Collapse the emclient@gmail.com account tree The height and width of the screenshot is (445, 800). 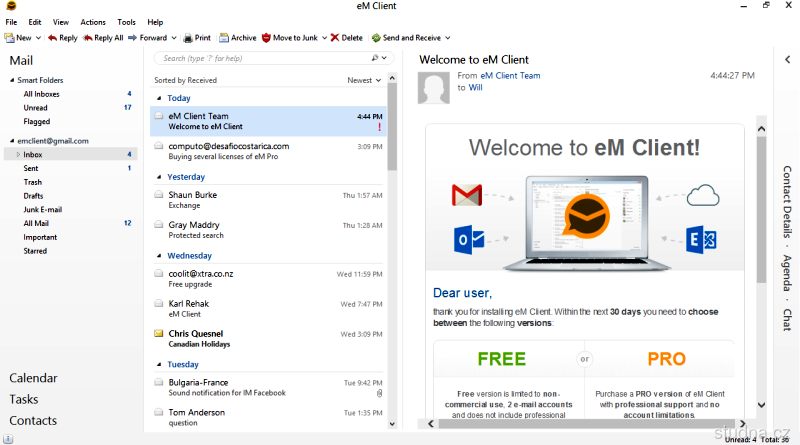click(12, 140)
